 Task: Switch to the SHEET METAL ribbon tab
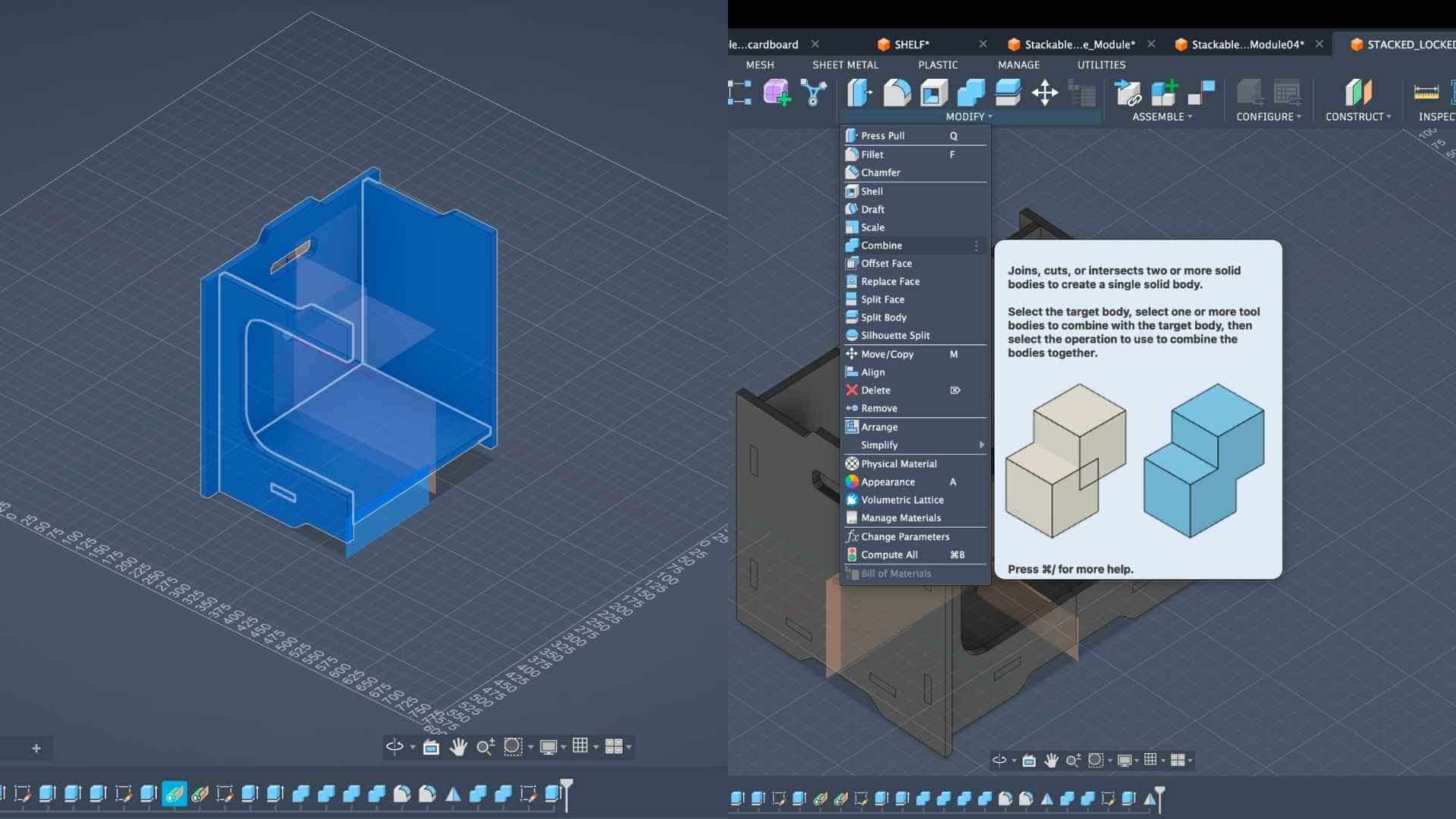(x=845, y=64)
